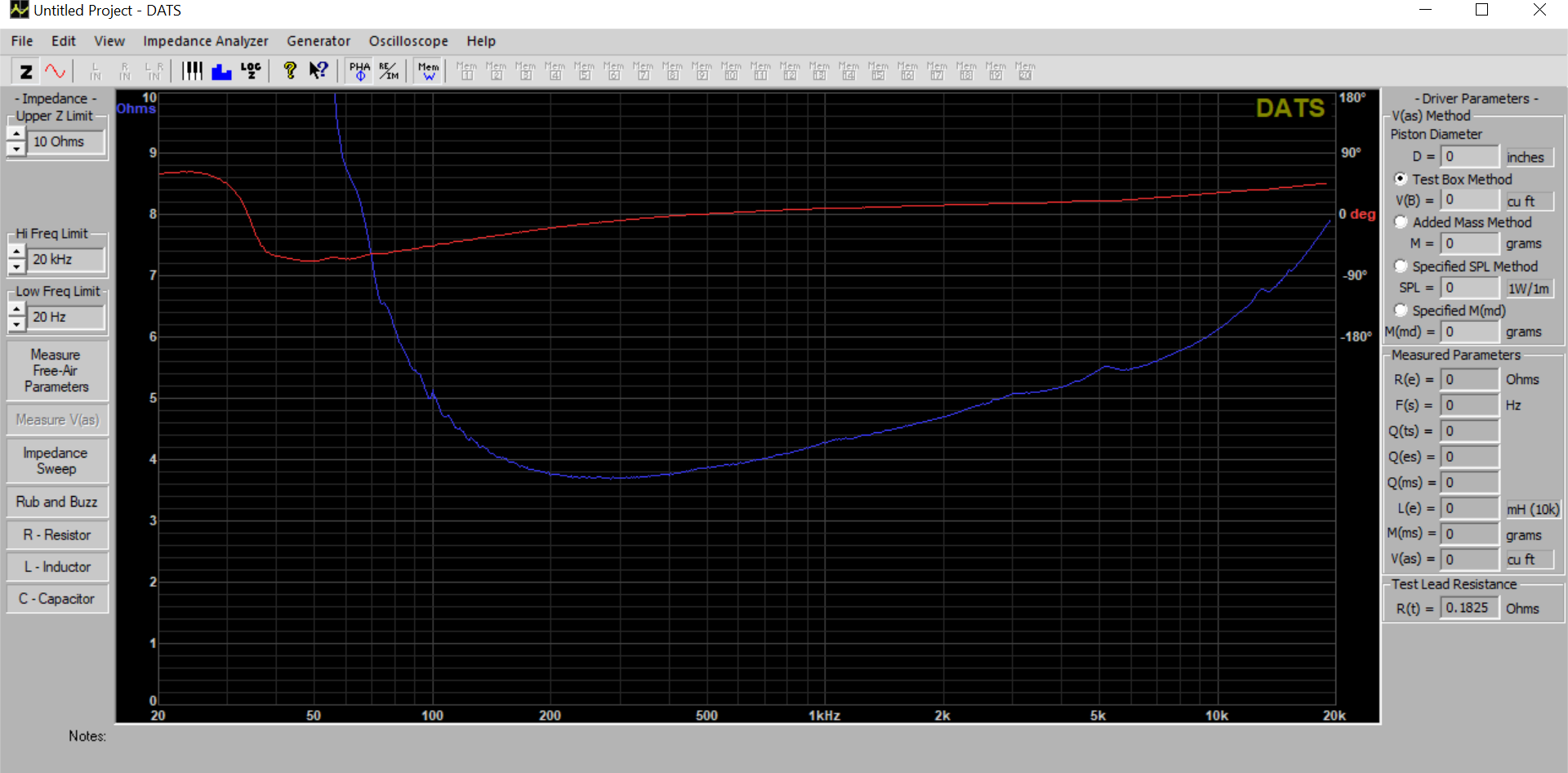1568x773 pixels.
Task: Click the 10 Ohms Upper Z Limit field
Action: 68,141
